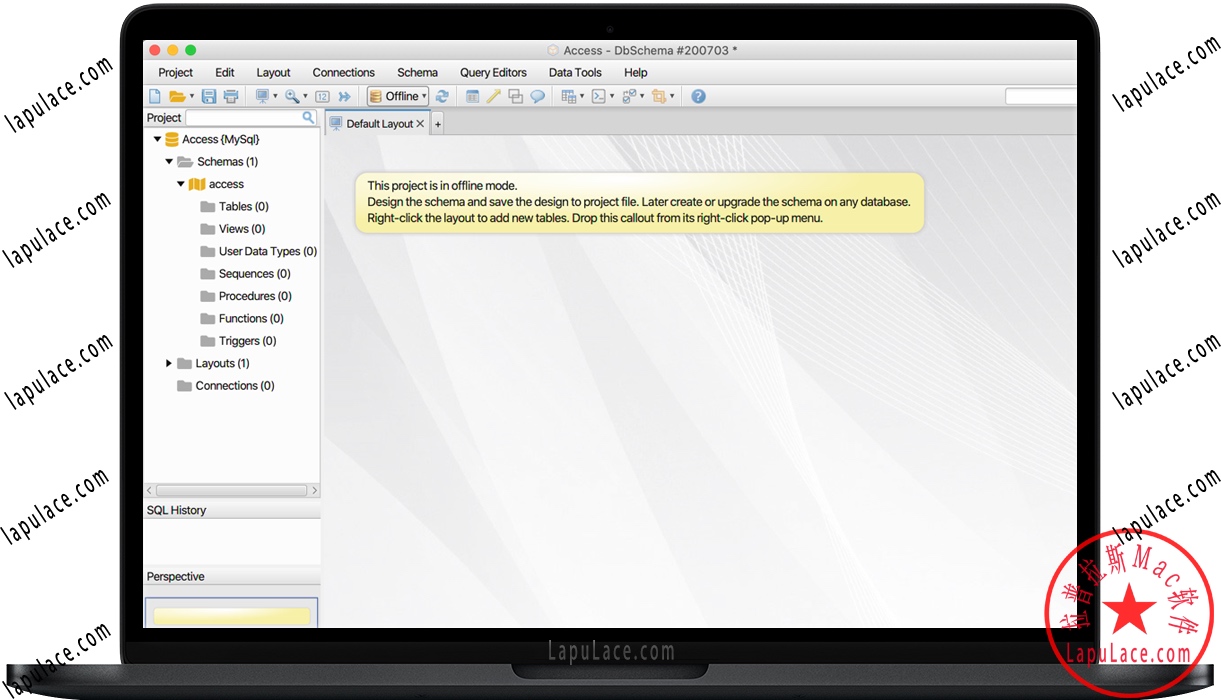Add a new layout with plus button
Screen dimensions: 1221x700
[x=437, y=124]
